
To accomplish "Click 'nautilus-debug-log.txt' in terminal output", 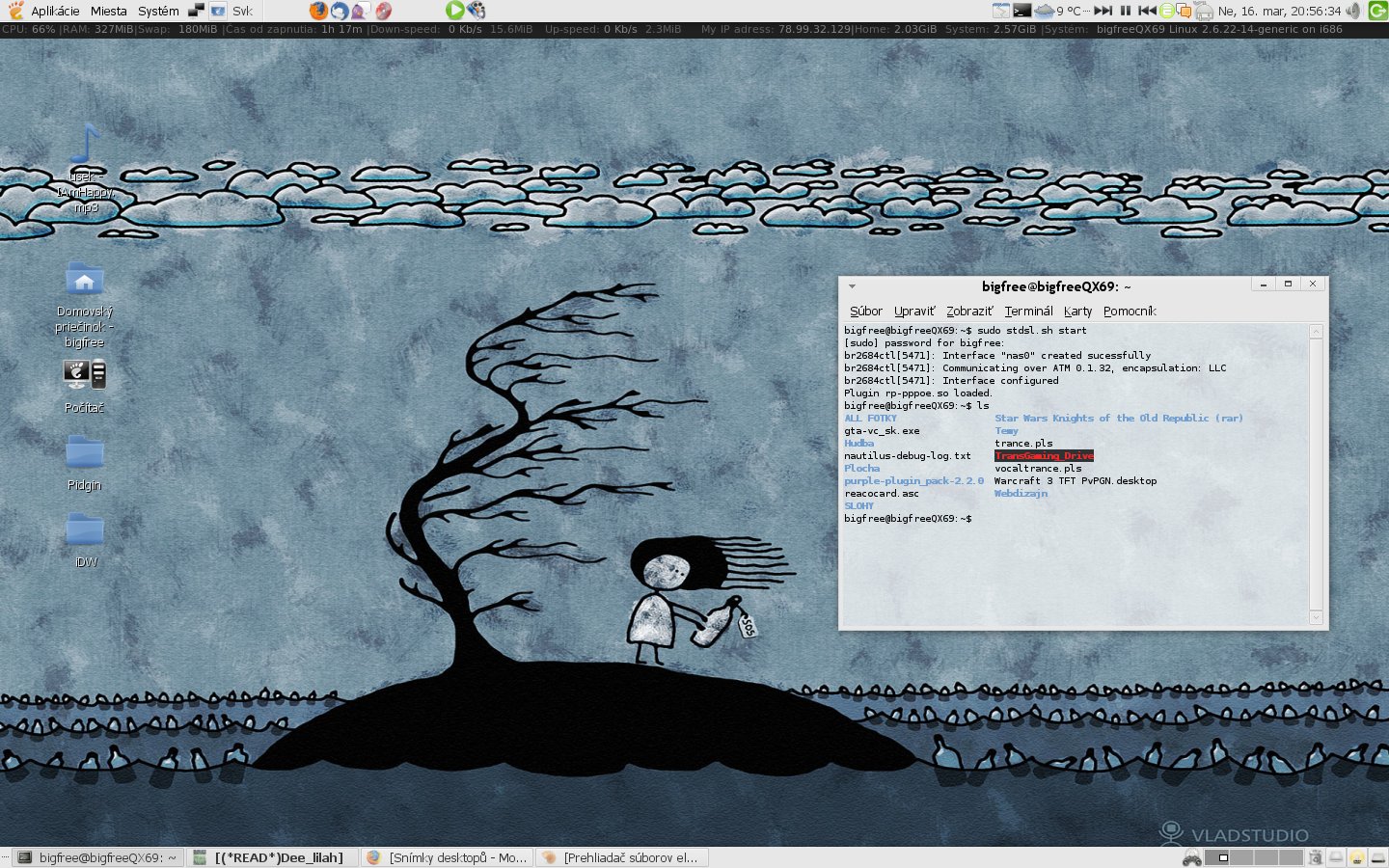I will pos(908,455).
